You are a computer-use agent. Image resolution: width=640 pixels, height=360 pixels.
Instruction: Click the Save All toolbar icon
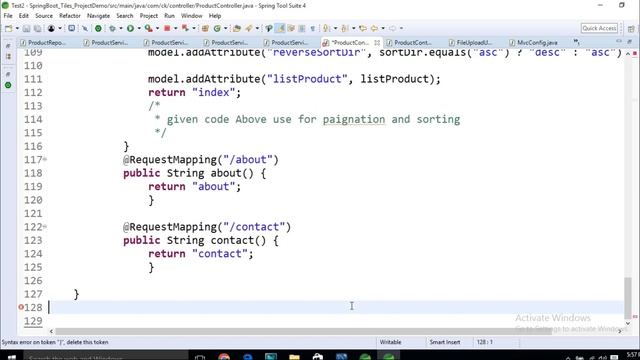point(37,28)
